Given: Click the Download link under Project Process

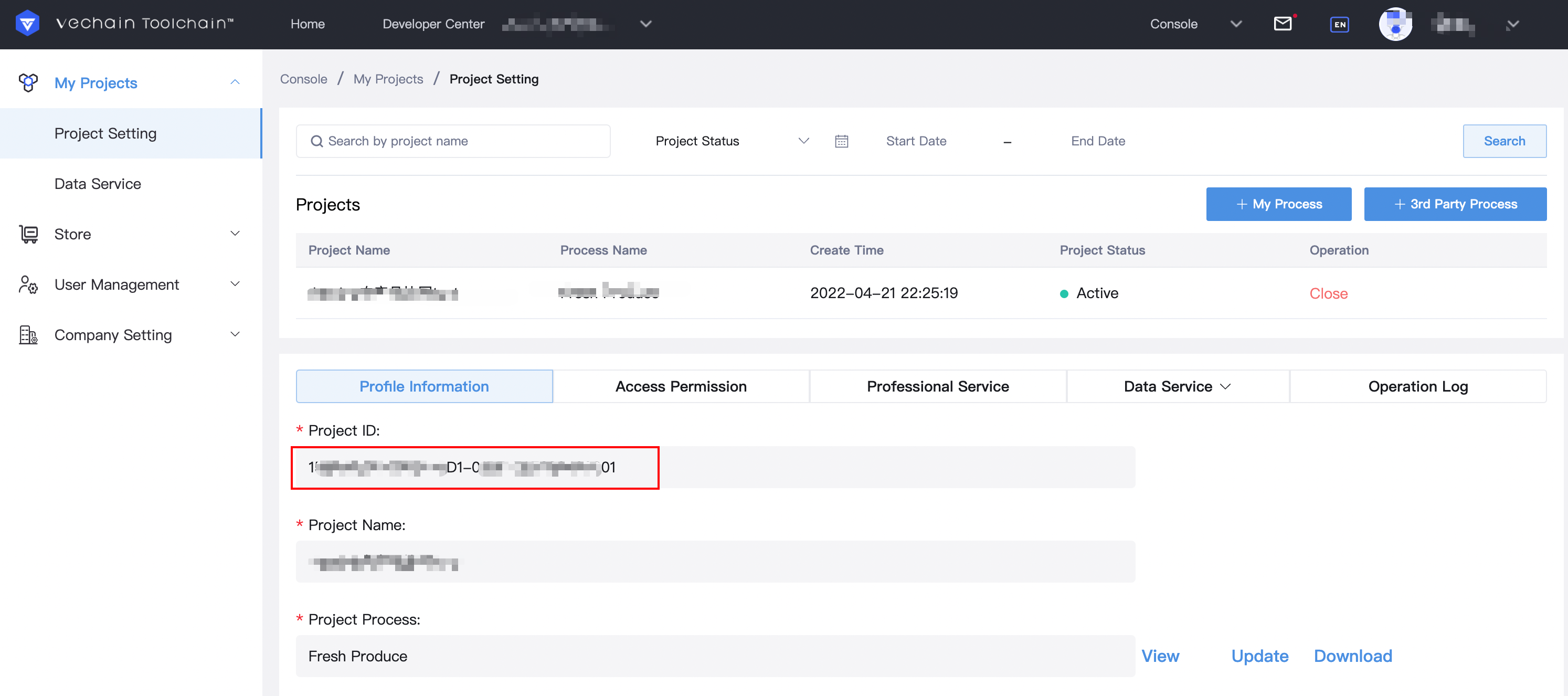Looking at the screenshot, I should coord(1352,656).
